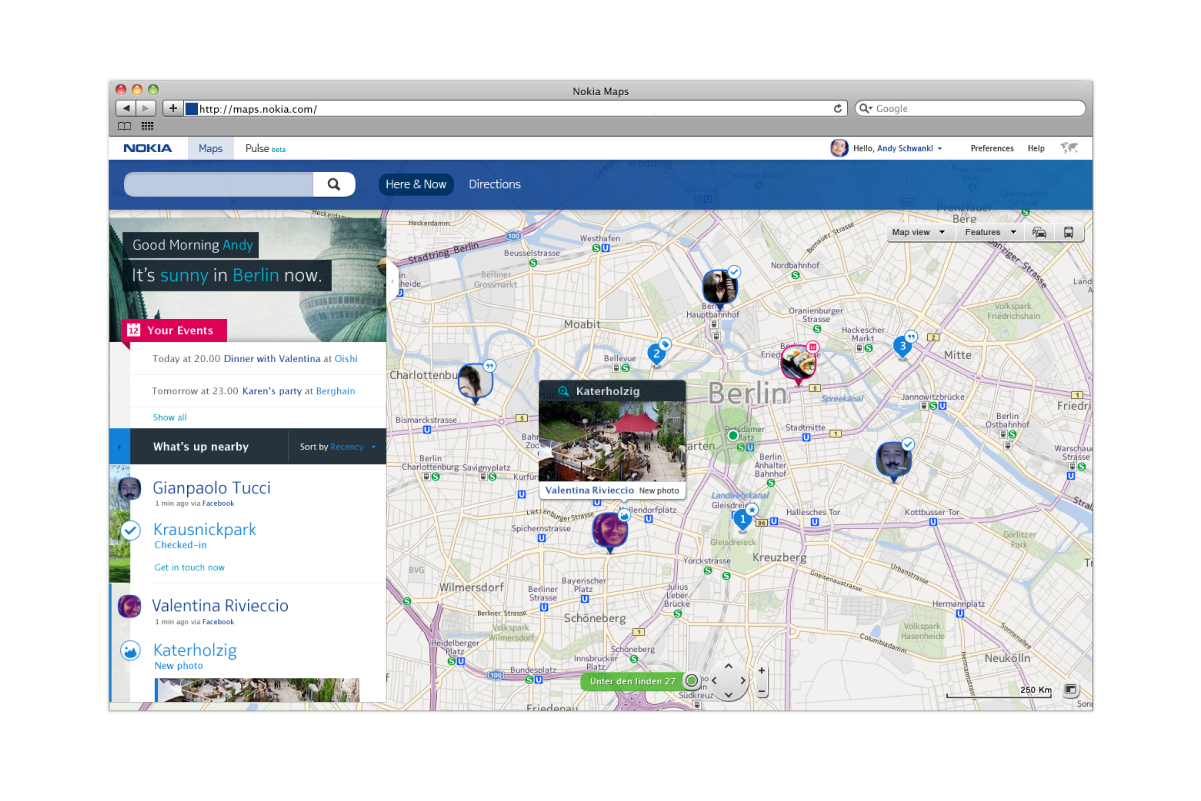Toggle the traffic car layer icon

(x=1040, y=232)
